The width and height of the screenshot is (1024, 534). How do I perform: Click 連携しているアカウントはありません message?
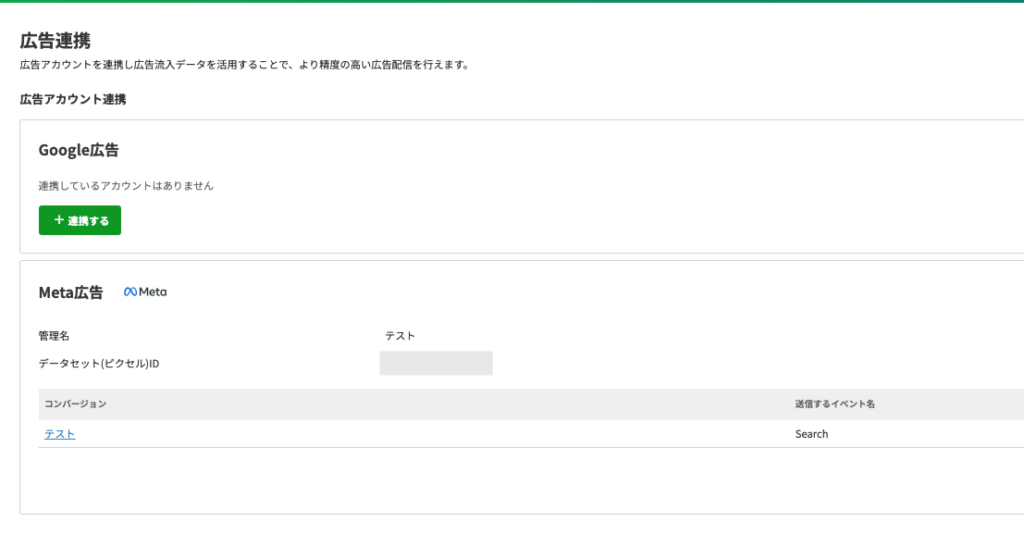(126, 186)
